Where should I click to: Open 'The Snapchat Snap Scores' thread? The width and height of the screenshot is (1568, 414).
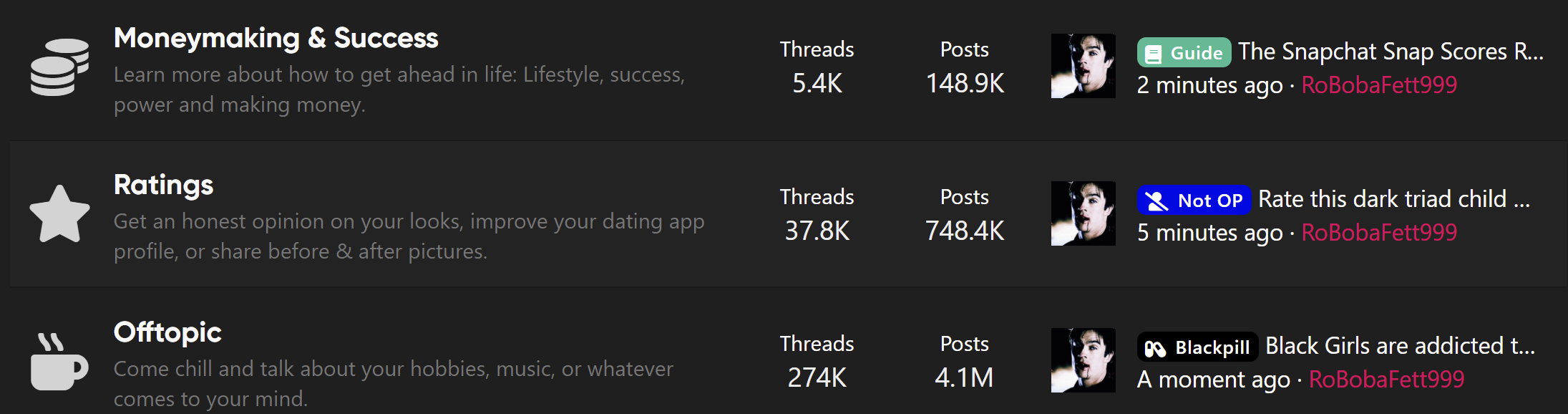(1391, 52)
